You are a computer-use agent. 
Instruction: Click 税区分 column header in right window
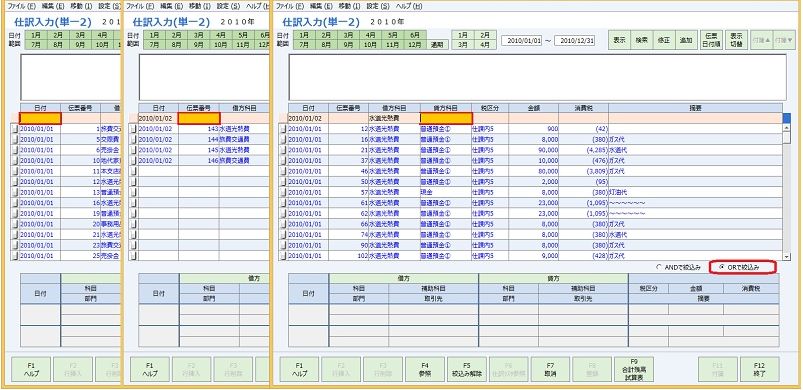[490, 108]
